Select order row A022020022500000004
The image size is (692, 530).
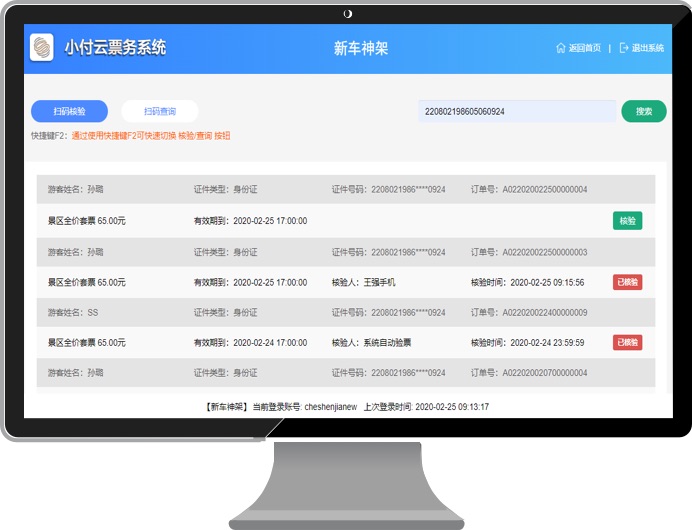pyautogui.click(x=345, y=190)
